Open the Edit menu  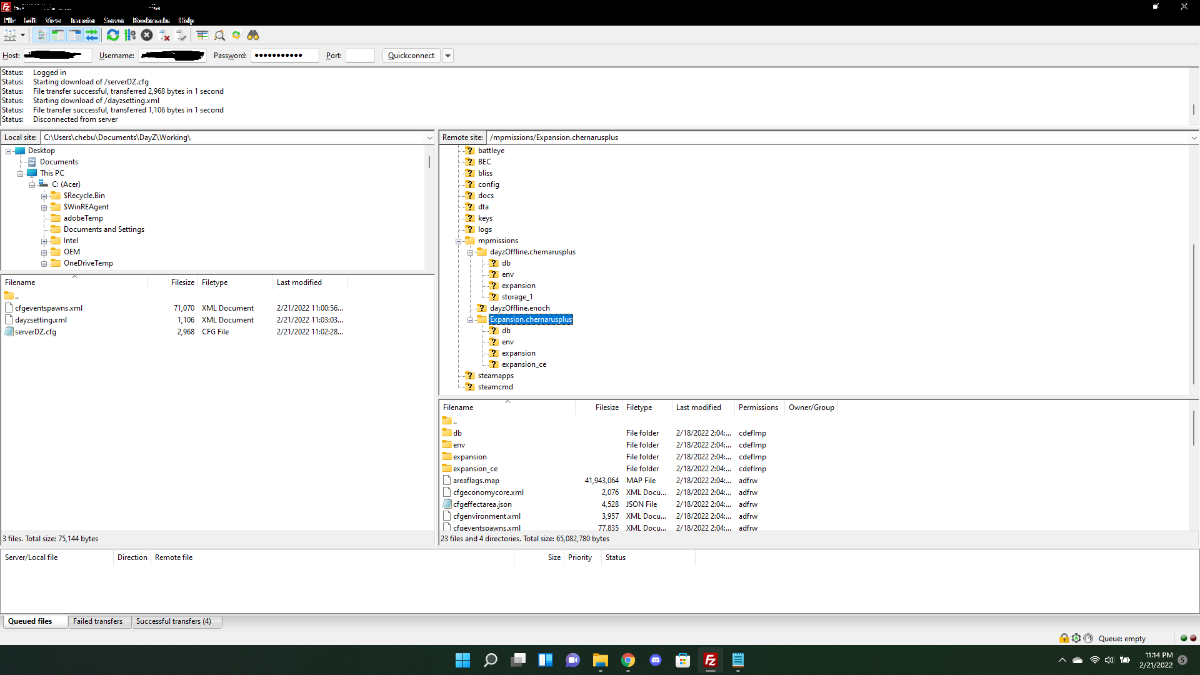click(x=30, y=20)
